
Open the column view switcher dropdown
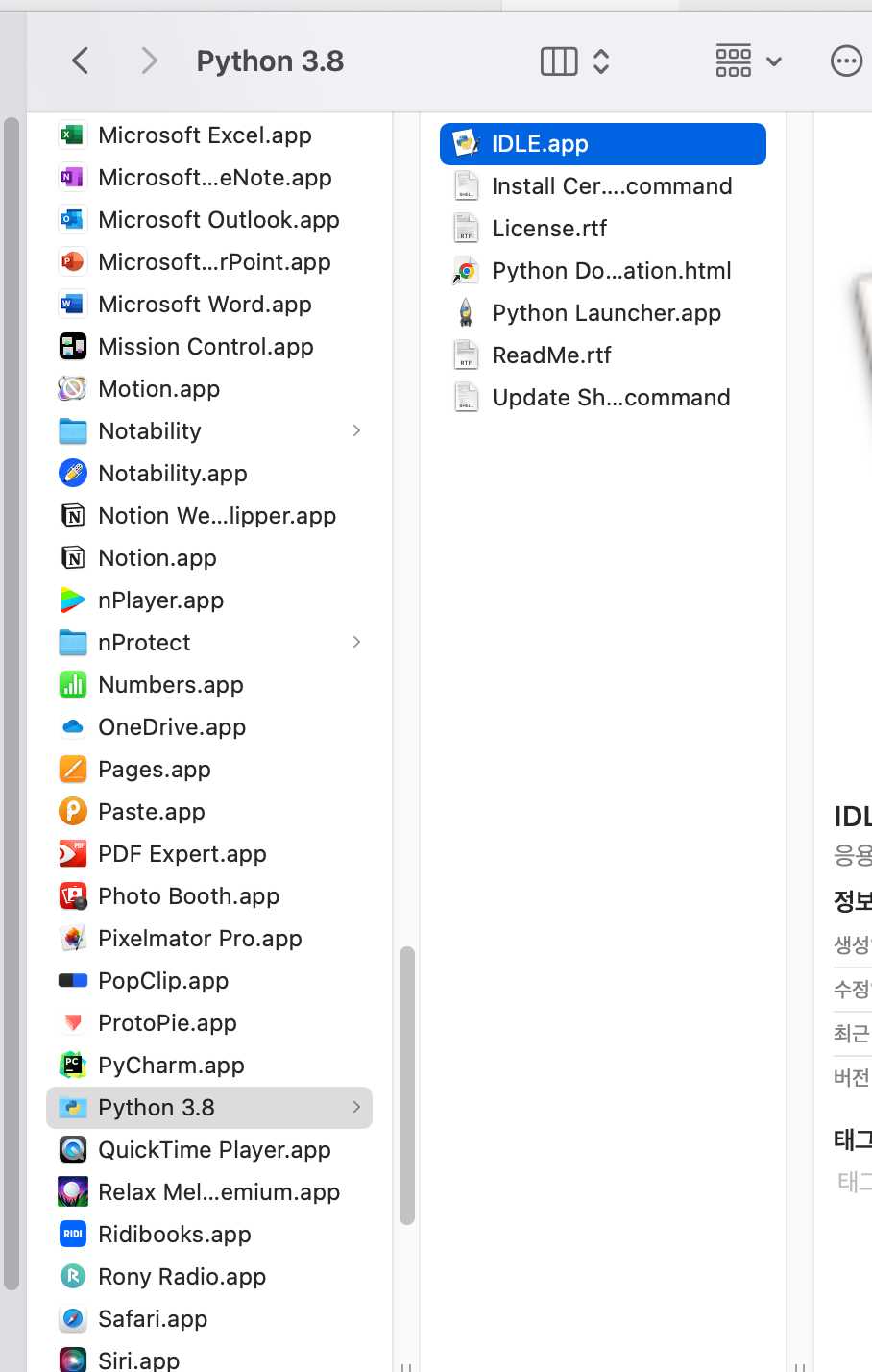tap(575, 61)
